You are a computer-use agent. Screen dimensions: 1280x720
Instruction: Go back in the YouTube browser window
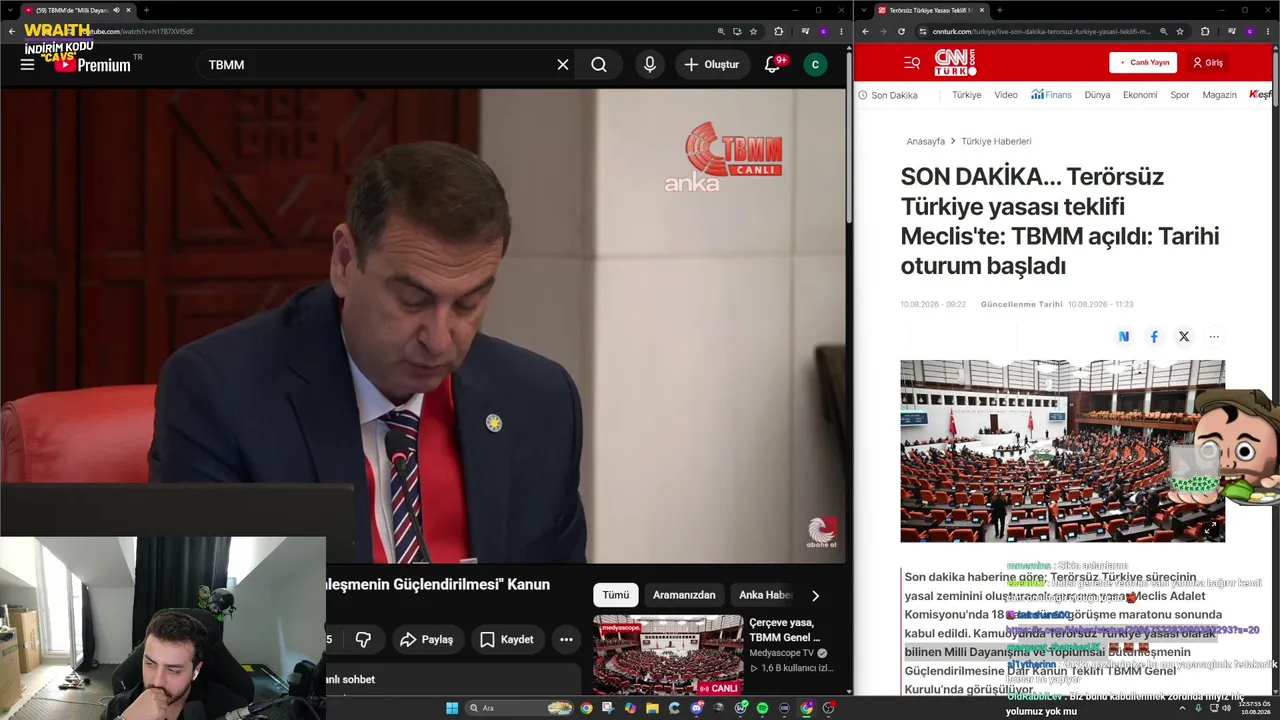[x=12, y=31]
